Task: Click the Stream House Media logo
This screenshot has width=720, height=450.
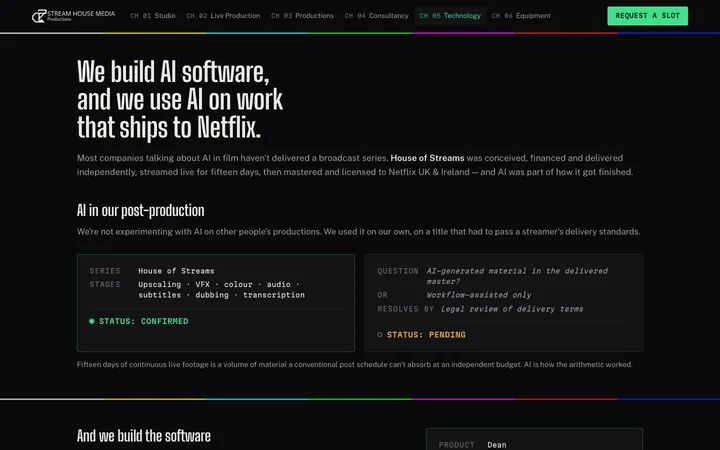Action: pos(73,16)
